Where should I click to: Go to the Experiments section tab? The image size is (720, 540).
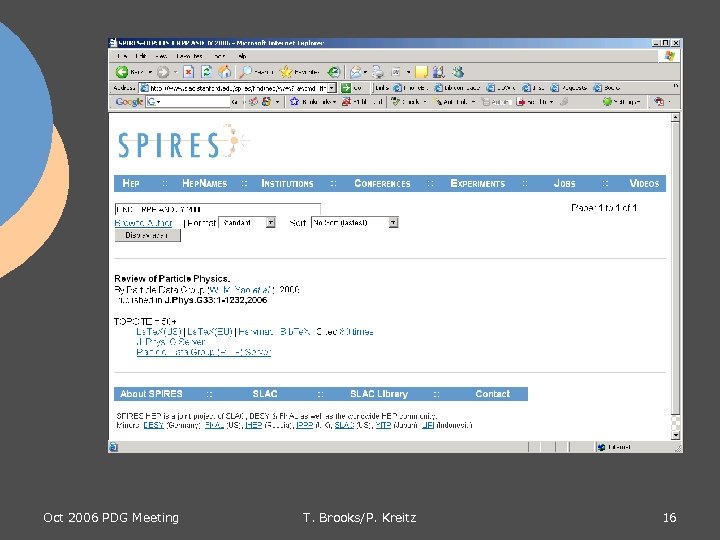[478, 183]
